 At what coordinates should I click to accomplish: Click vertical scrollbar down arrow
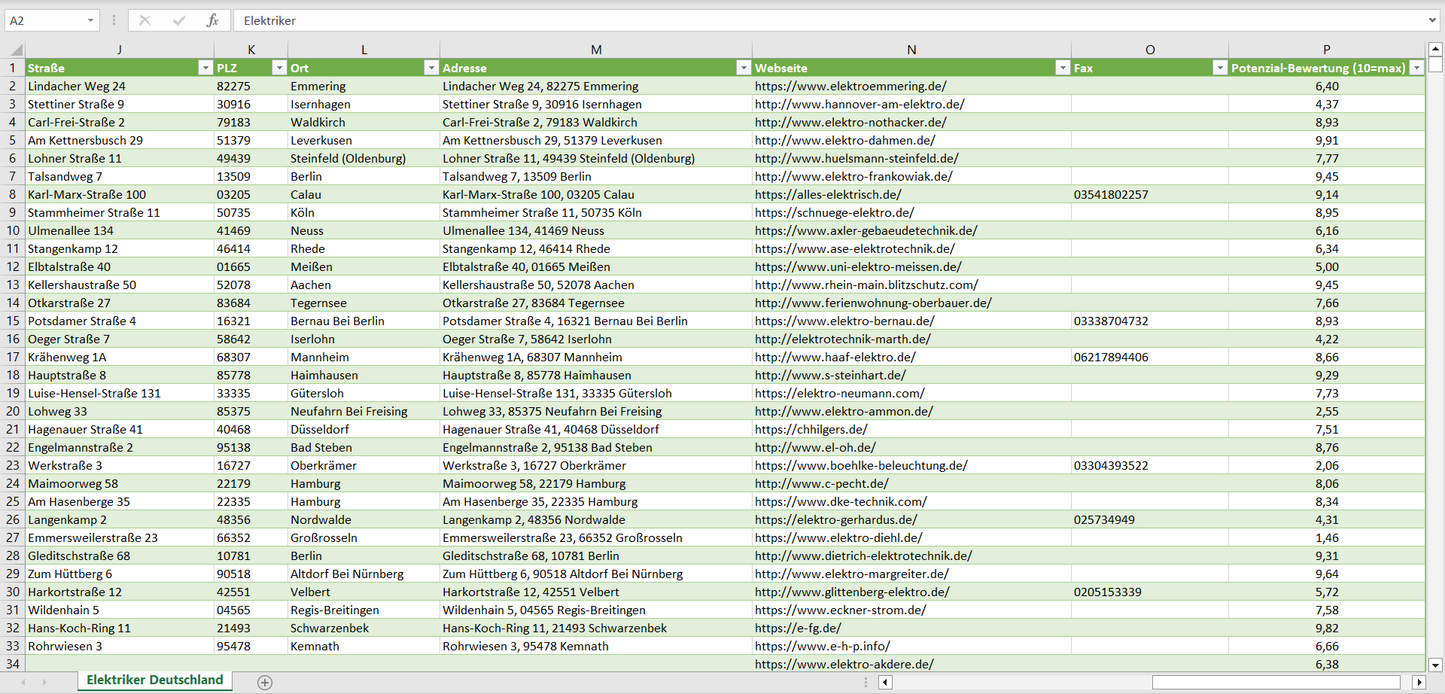point(1436,664)
